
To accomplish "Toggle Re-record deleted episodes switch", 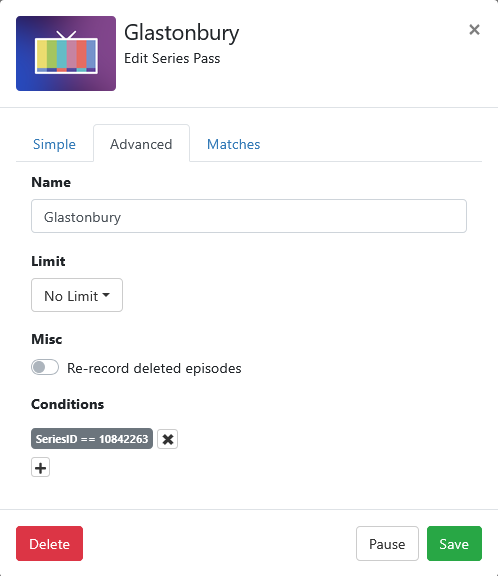I will pyautogui.click(x=45, y=367).
